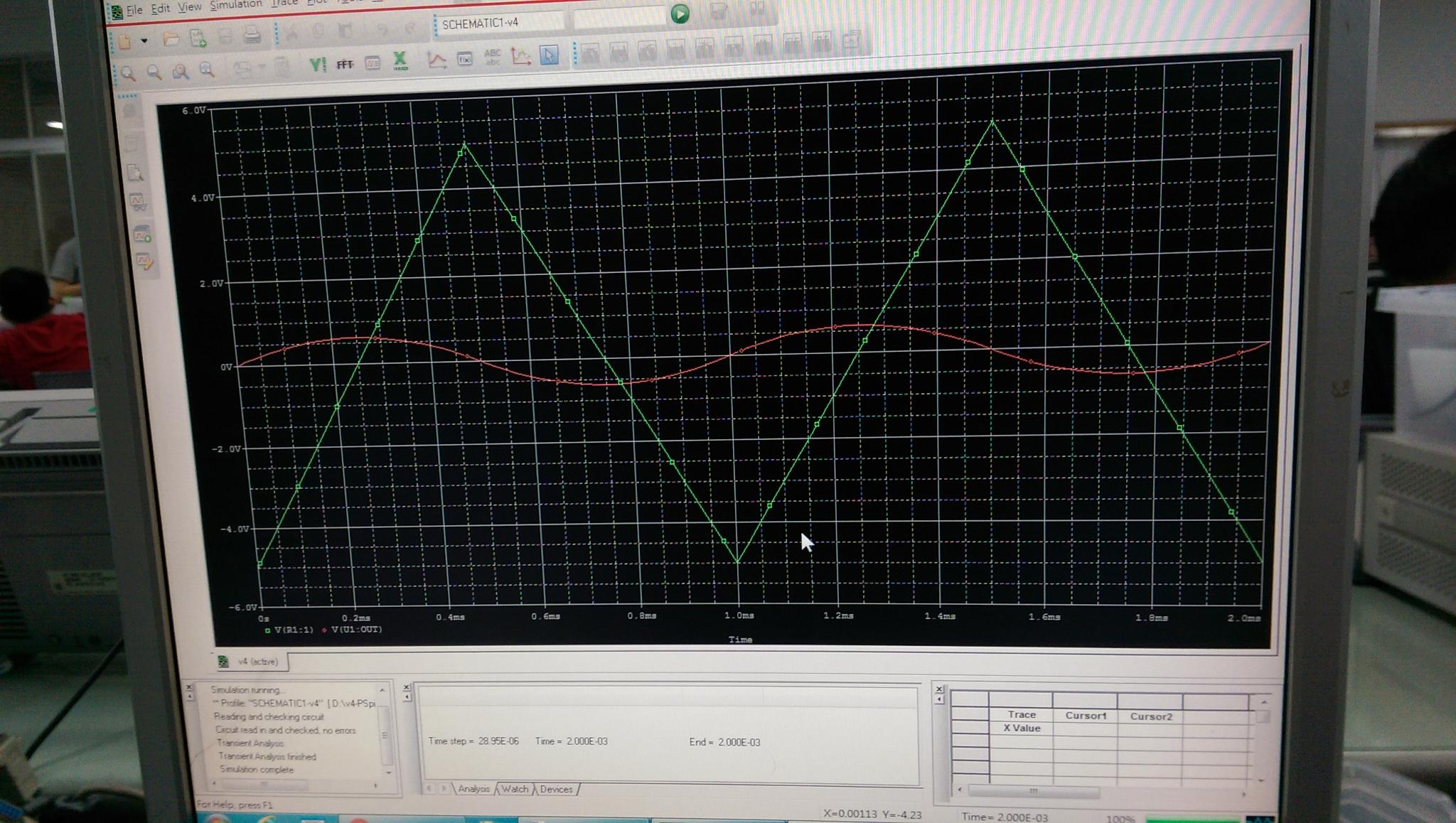Screen dimensions: 1456x823
Task: Click the Zoom Area icon
Action: [181, 71]
